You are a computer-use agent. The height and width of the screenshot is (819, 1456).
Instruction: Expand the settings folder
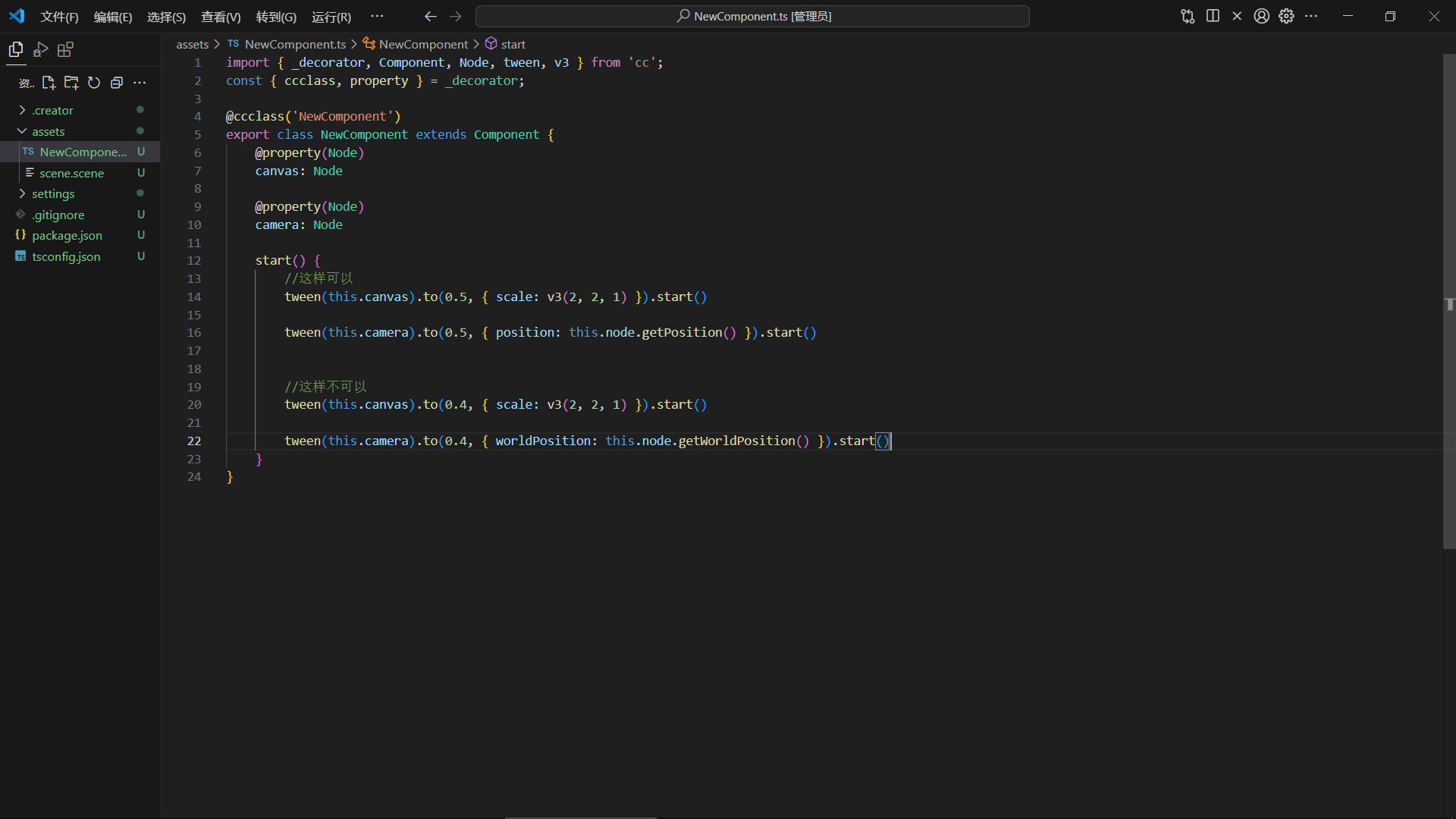[x=52, y=193]
